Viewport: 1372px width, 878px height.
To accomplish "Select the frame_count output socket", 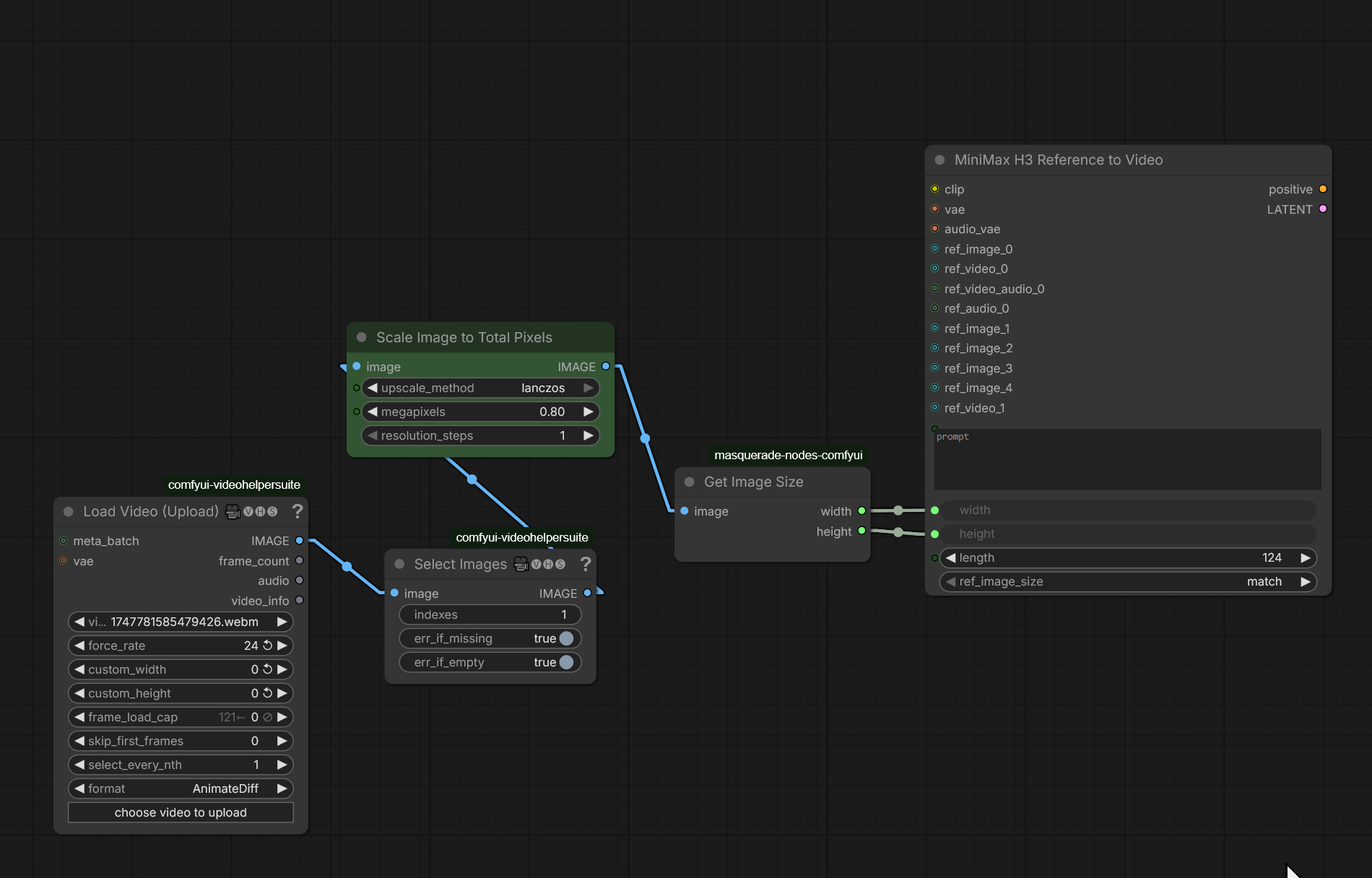I will pyautogui.click(x=300, y=561).
